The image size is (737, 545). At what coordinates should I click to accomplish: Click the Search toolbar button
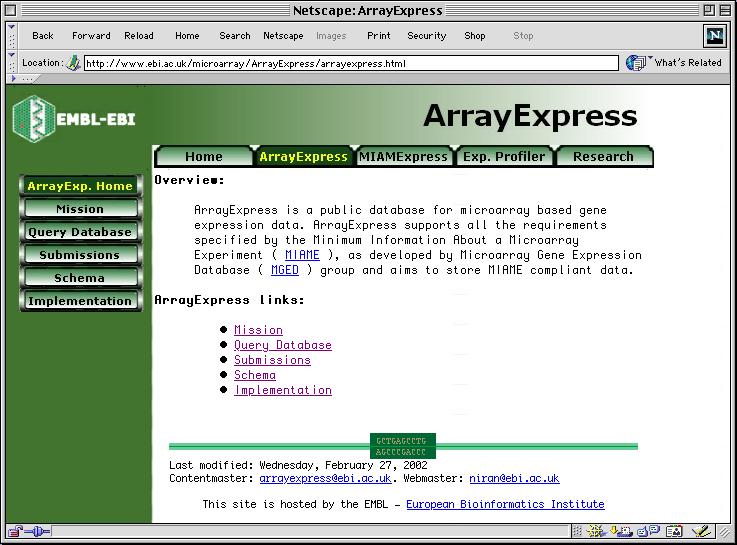(x=235, y=36)
